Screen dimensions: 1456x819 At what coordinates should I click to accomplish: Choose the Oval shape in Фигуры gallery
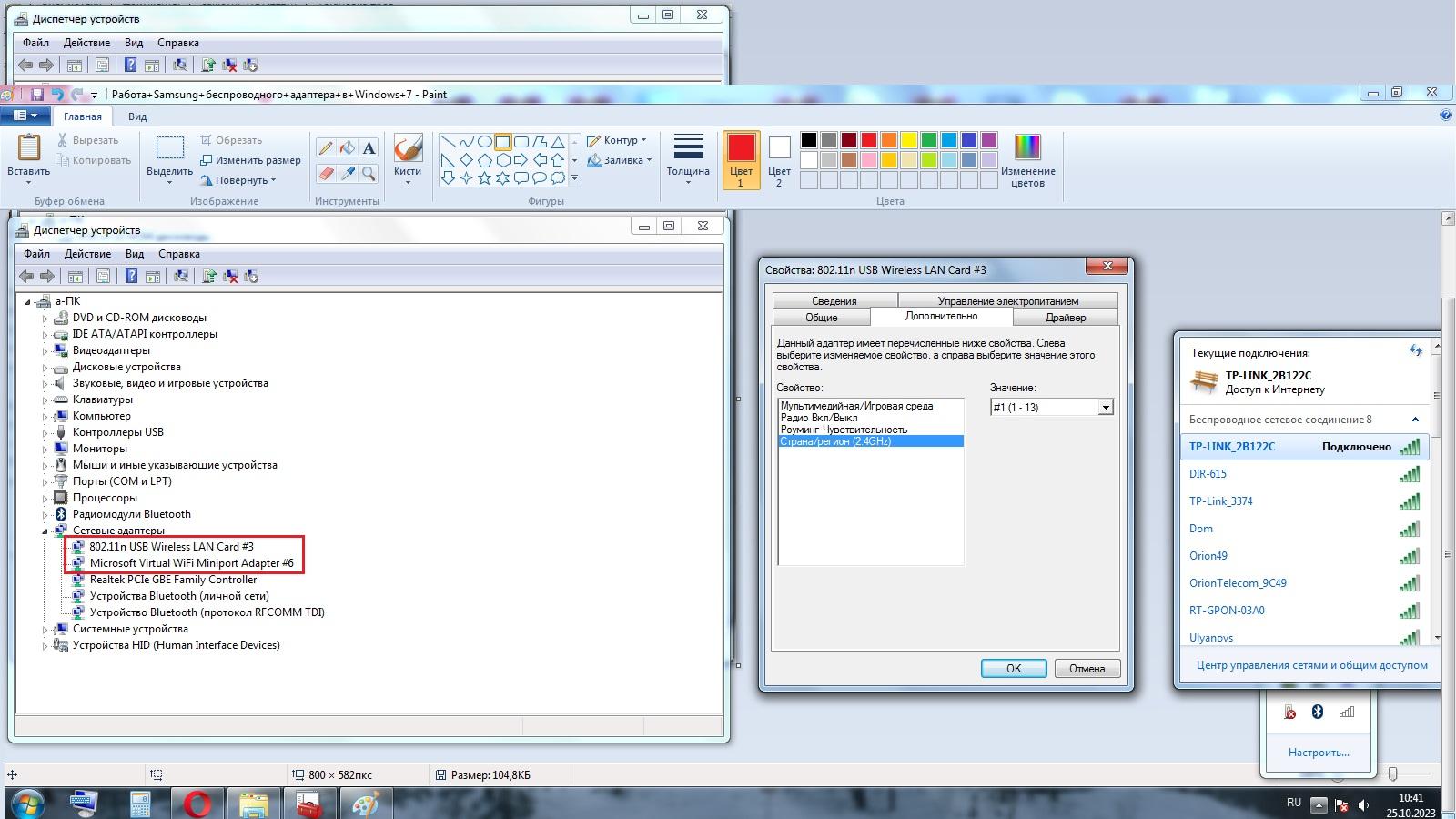point(484,142)
